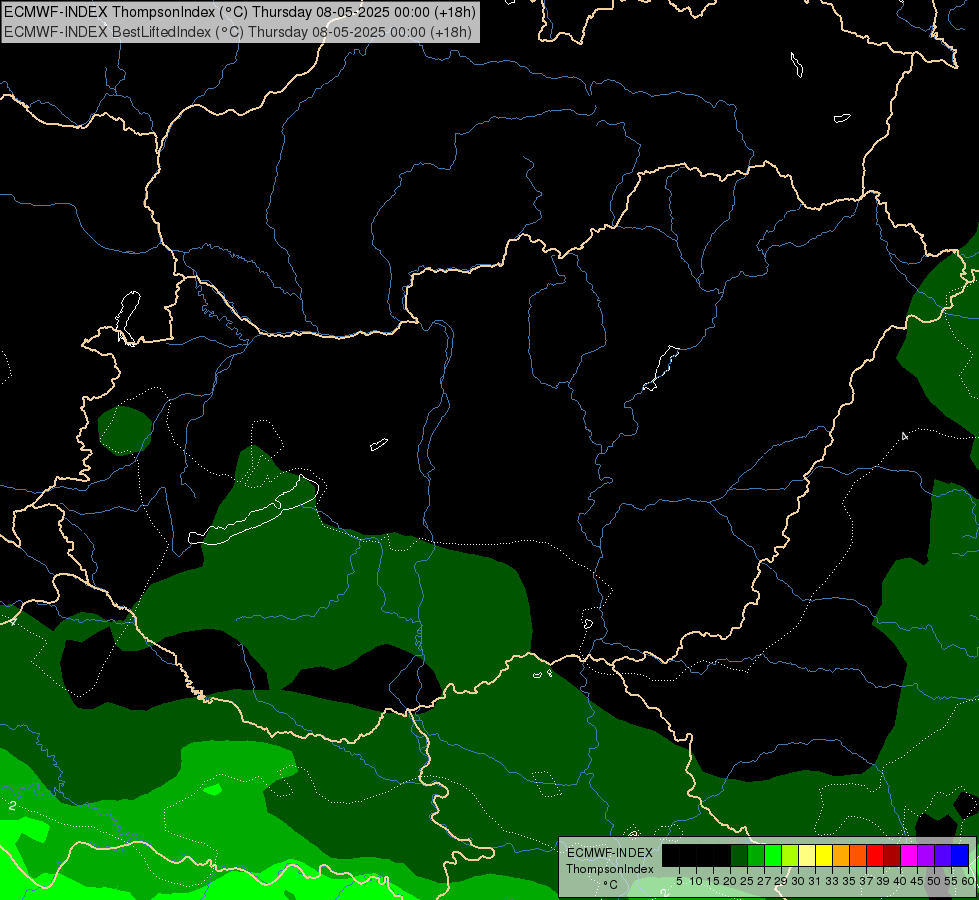Click the orange-red 35–37 legend swatch
The width and height of the screenshot is (979, 900).
coord(858,855)
